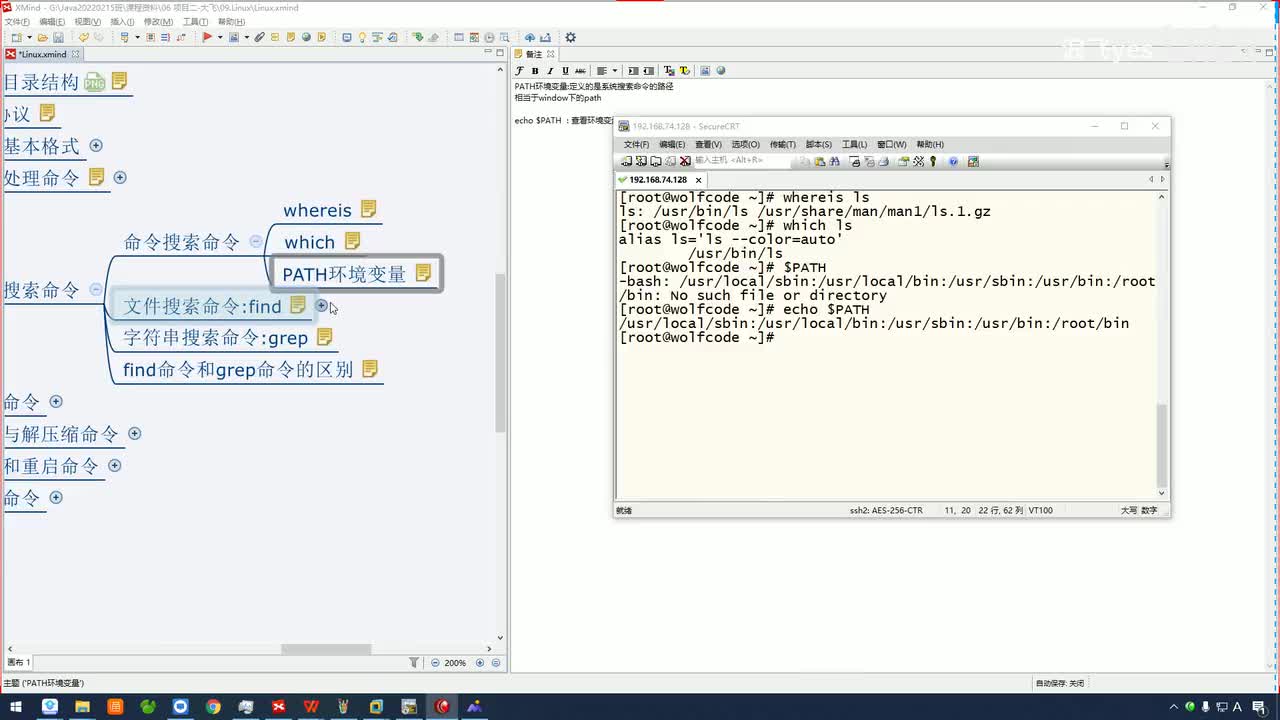
Task: Open the 选项 menu in SecureCRT
Action: pyautogui.click(x=745, y=145)
